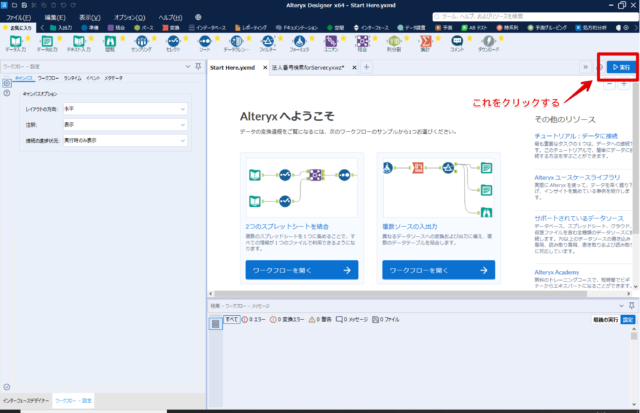Click the open folder icon in title bar
Screen dimensions: 640x413
point(14,5)
